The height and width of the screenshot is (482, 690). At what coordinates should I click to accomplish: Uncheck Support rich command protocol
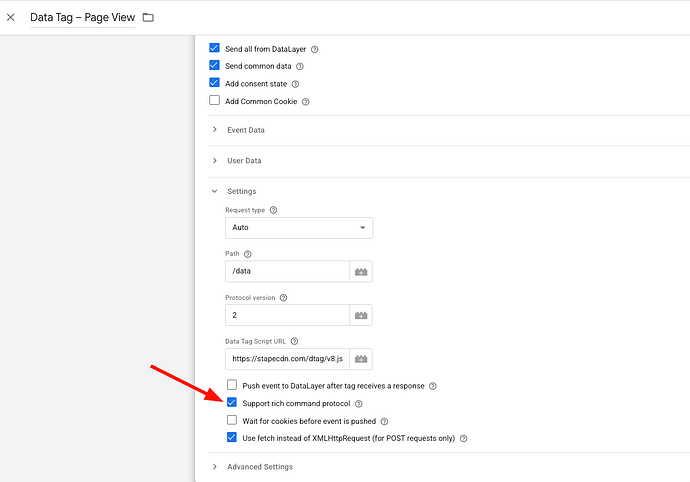[232, 403]
